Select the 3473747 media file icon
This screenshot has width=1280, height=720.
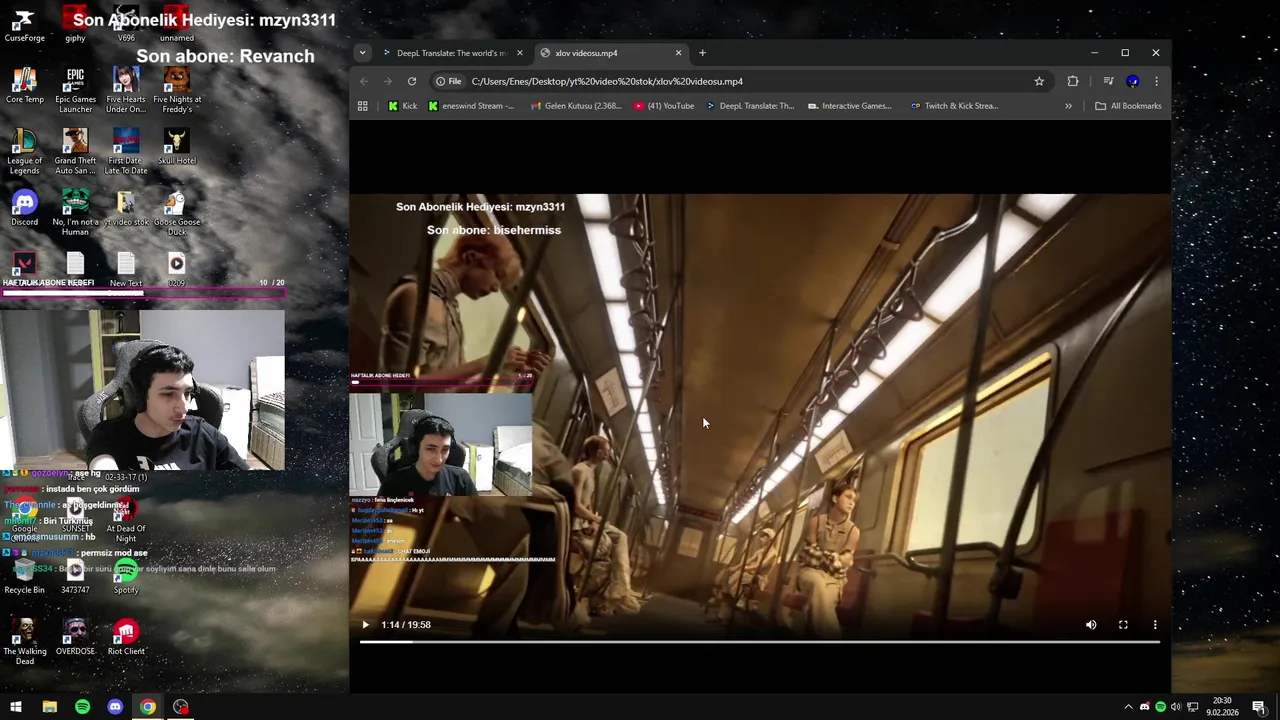(x=75, y=576)
